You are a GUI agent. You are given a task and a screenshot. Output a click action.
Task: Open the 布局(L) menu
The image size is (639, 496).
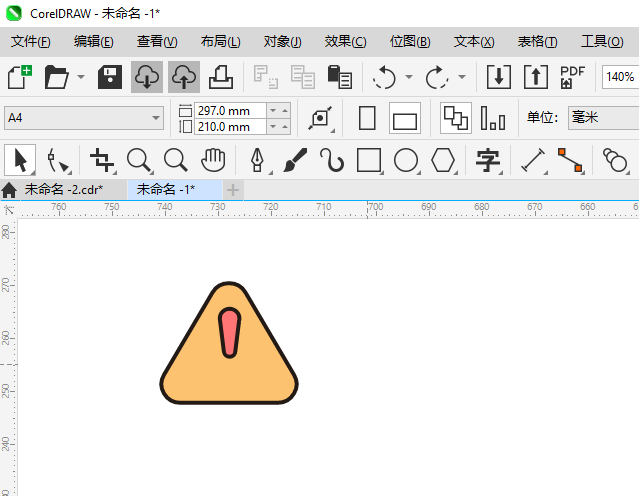coord(220,42)
